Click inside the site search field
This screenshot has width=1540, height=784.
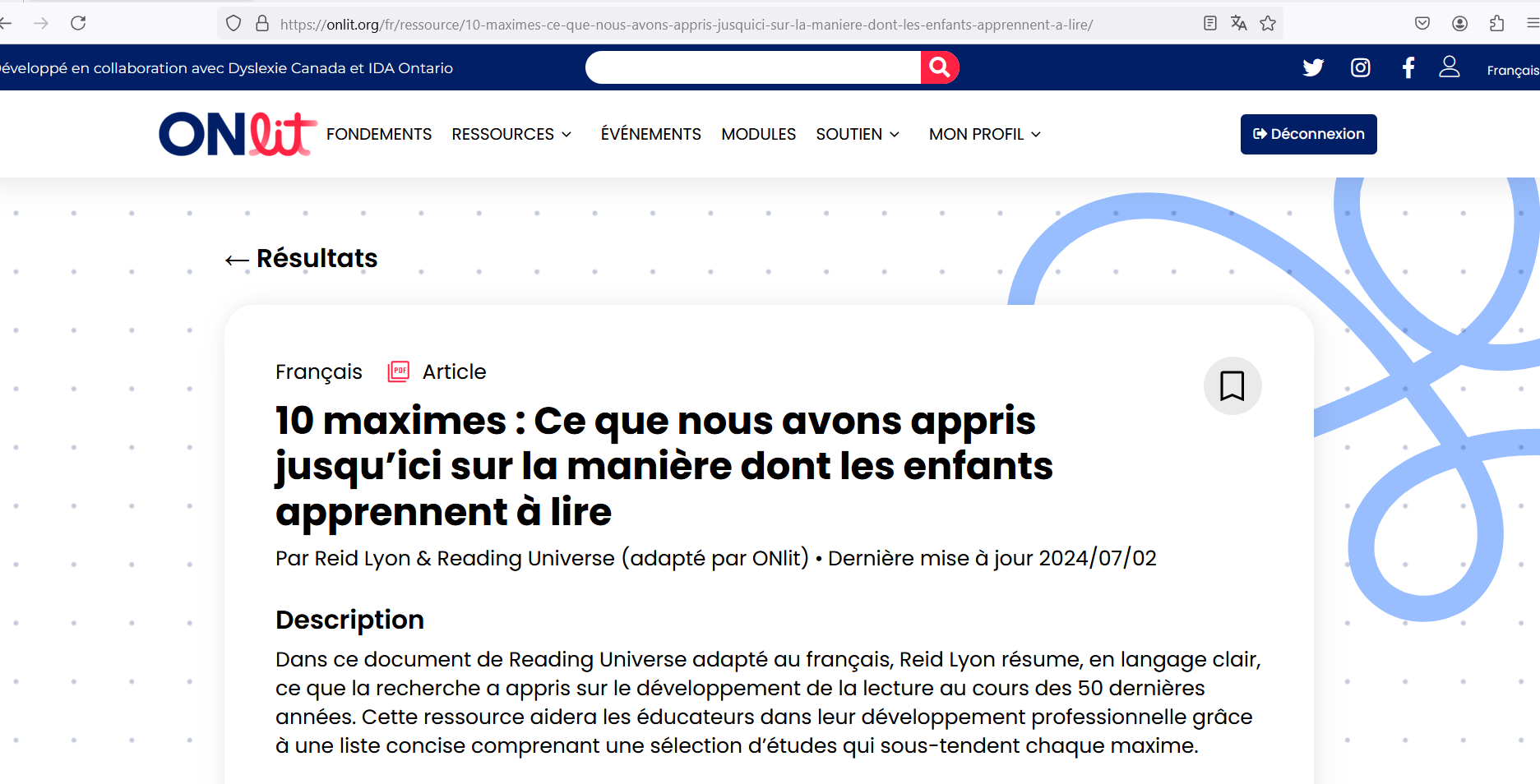753,67
